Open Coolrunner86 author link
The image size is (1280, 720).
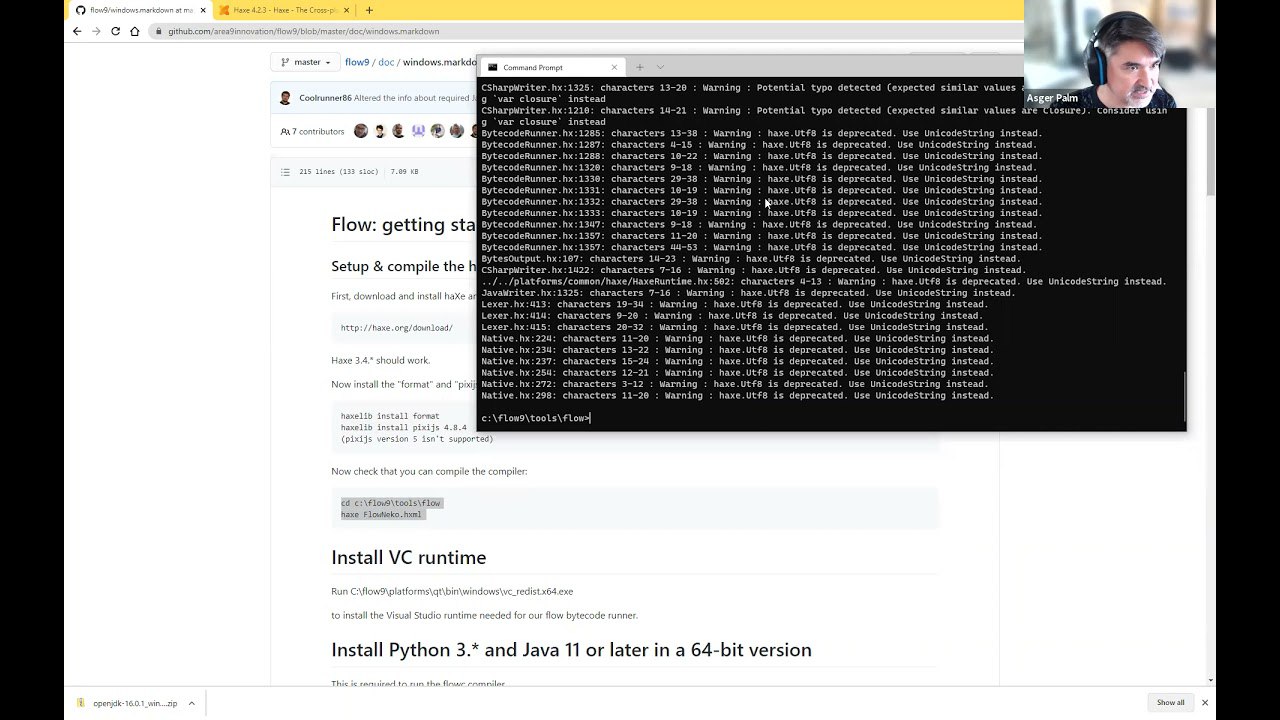[325, 98]
